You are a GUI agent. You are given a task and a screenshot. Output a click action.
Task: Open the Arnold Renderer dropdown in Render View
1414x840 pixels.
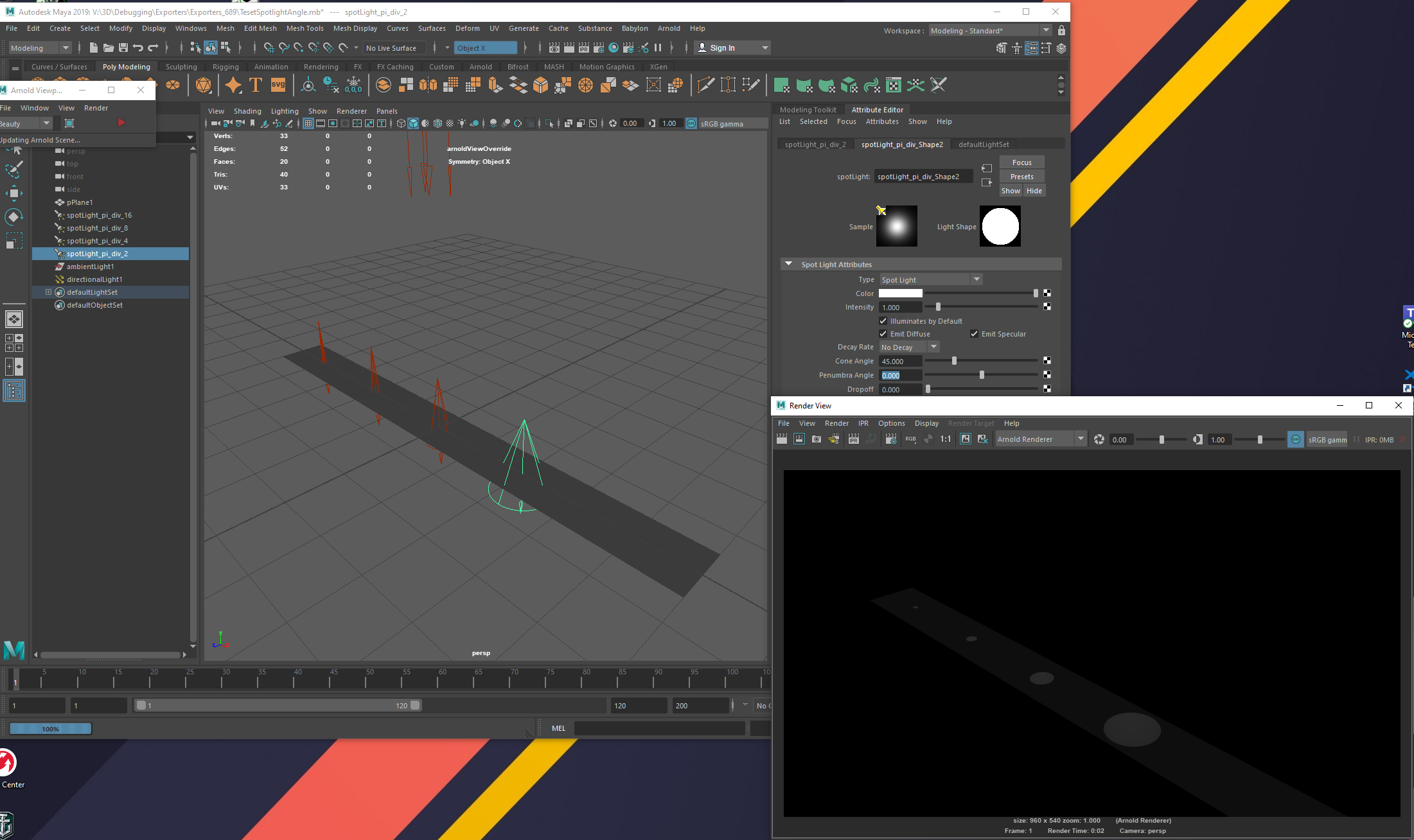(1041, 439)
